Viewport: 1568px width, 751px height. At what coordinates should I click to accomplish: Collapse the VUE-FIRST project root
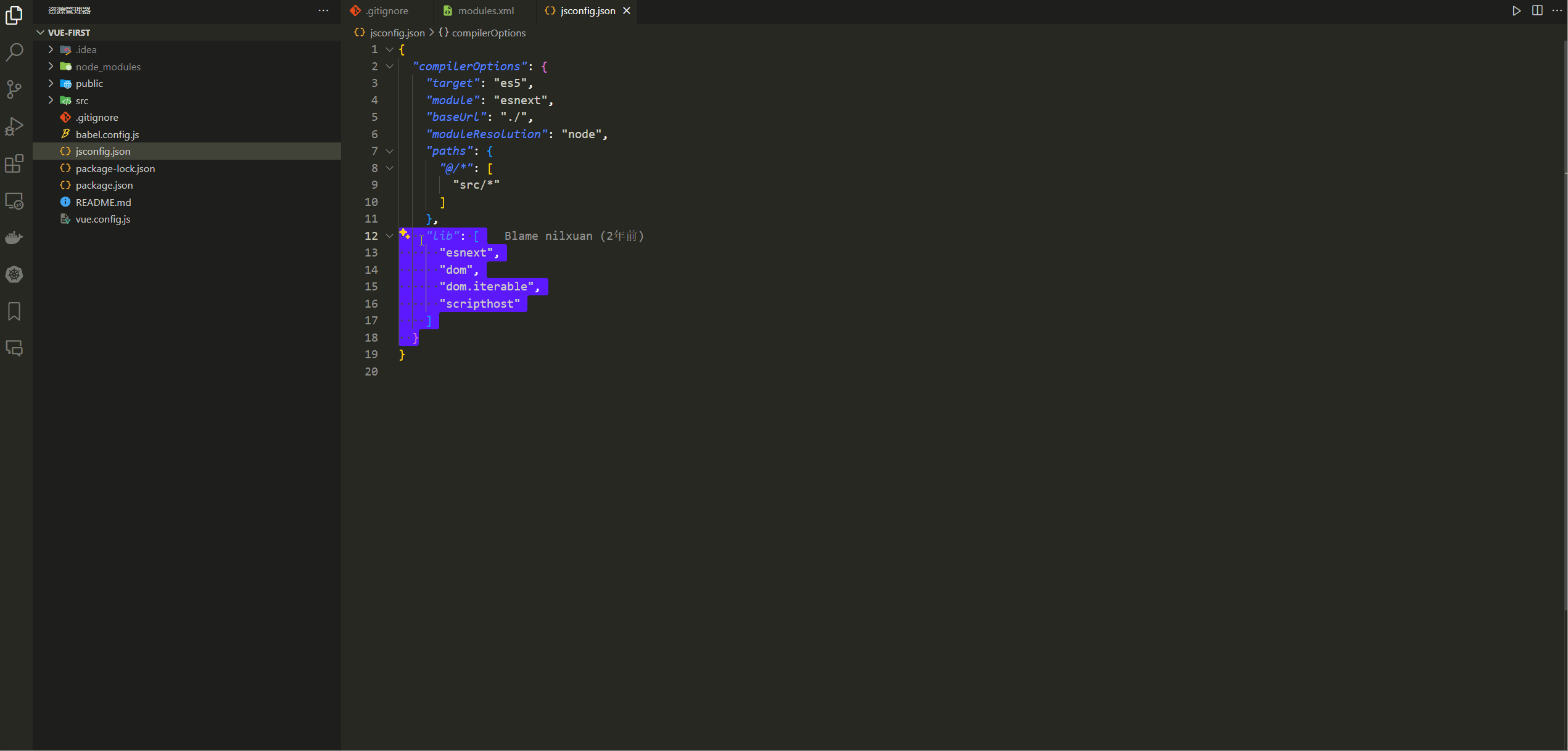pos(41,32)
